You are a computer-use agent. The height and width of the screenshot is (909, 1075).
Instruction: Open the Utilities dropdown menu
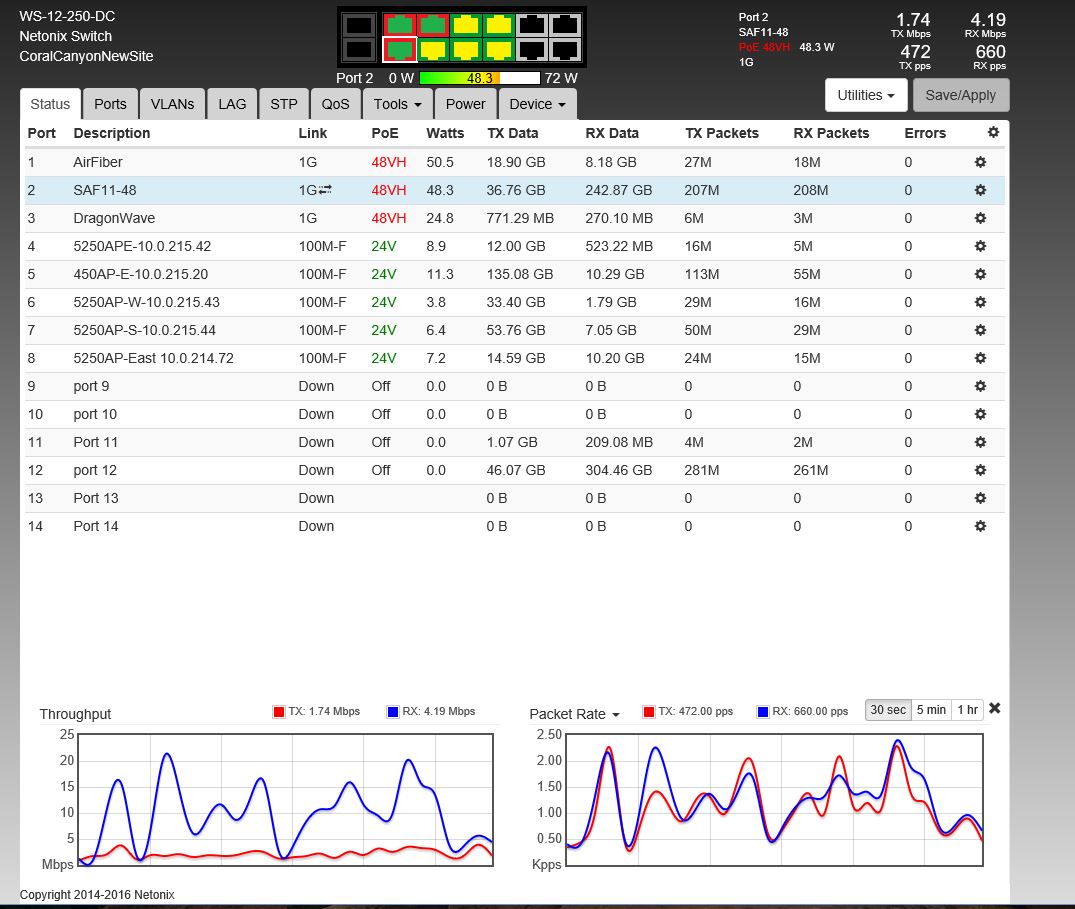pos(866,95)
